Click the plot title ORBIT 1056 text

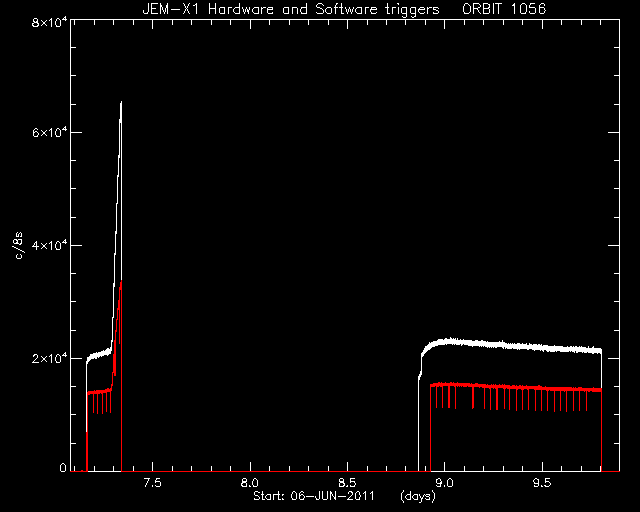point(504,9)
